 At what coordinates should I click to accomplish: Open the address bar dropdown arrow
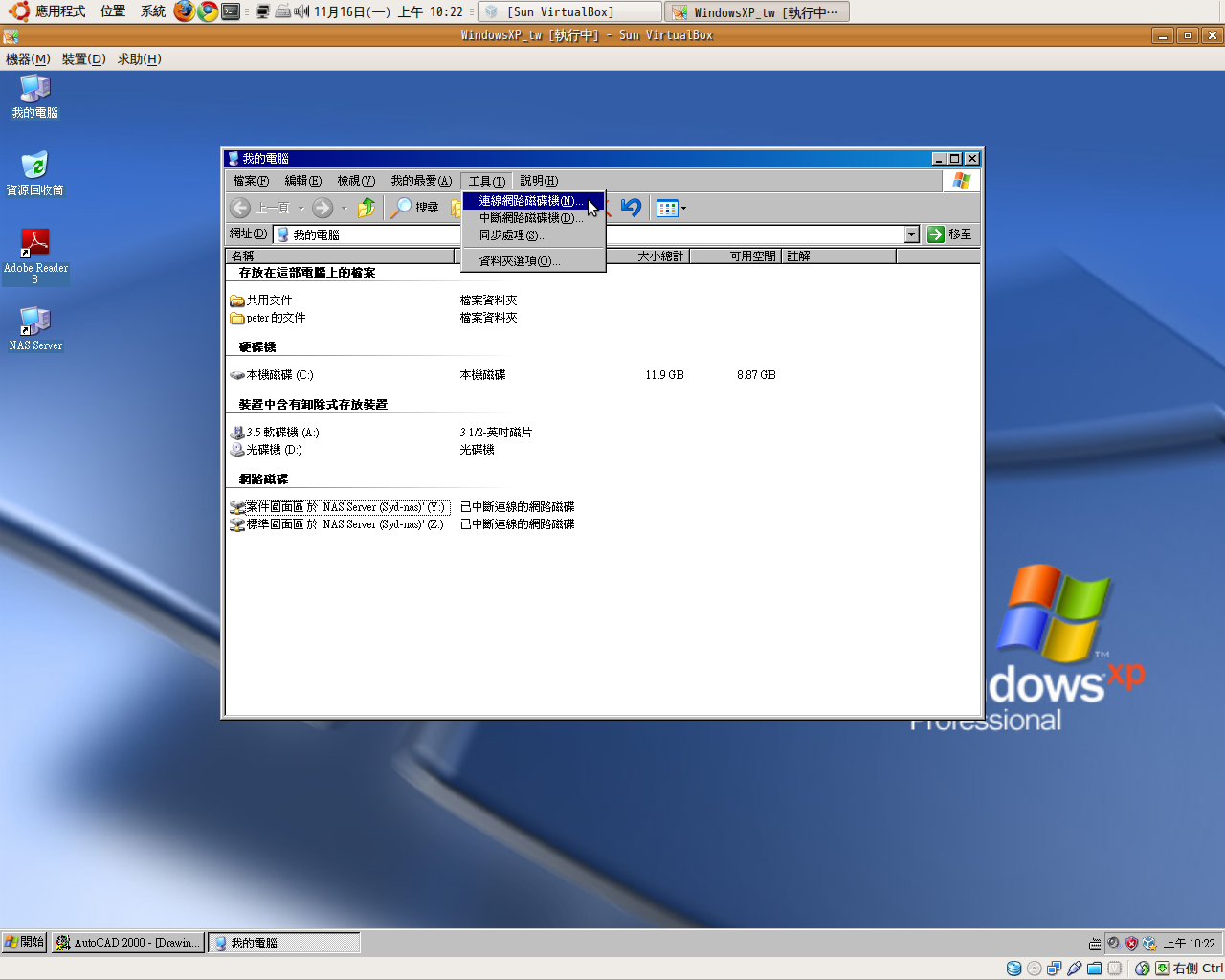[x=911, y=234]
